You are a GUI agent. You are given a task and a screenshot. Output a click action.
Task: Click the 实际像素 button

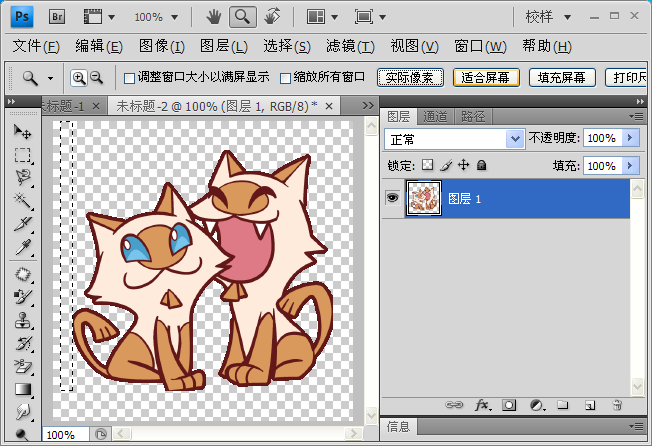coord(410,78)
